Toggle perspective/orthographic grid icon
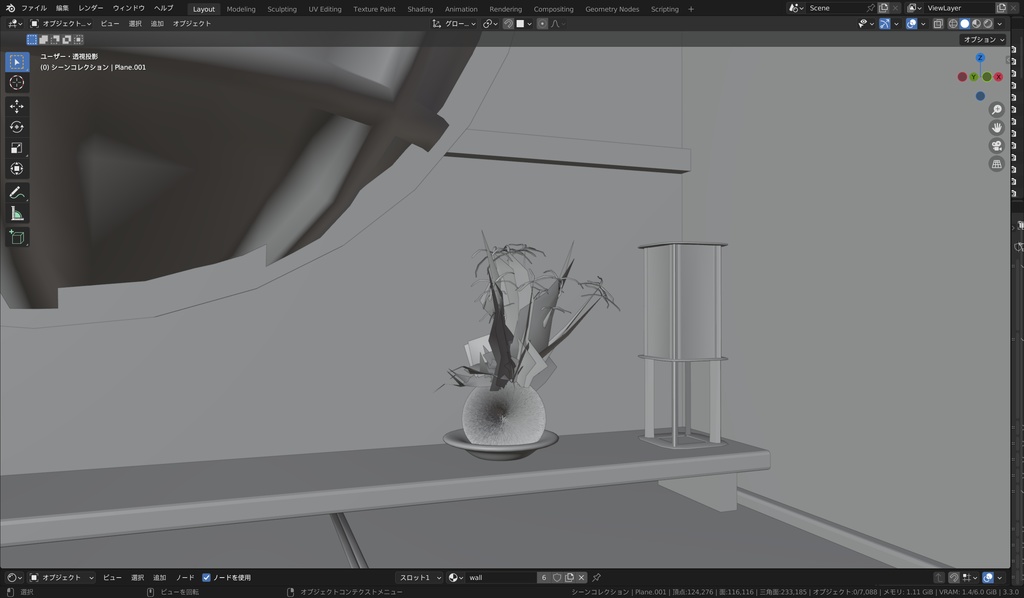 coord(997,164)
